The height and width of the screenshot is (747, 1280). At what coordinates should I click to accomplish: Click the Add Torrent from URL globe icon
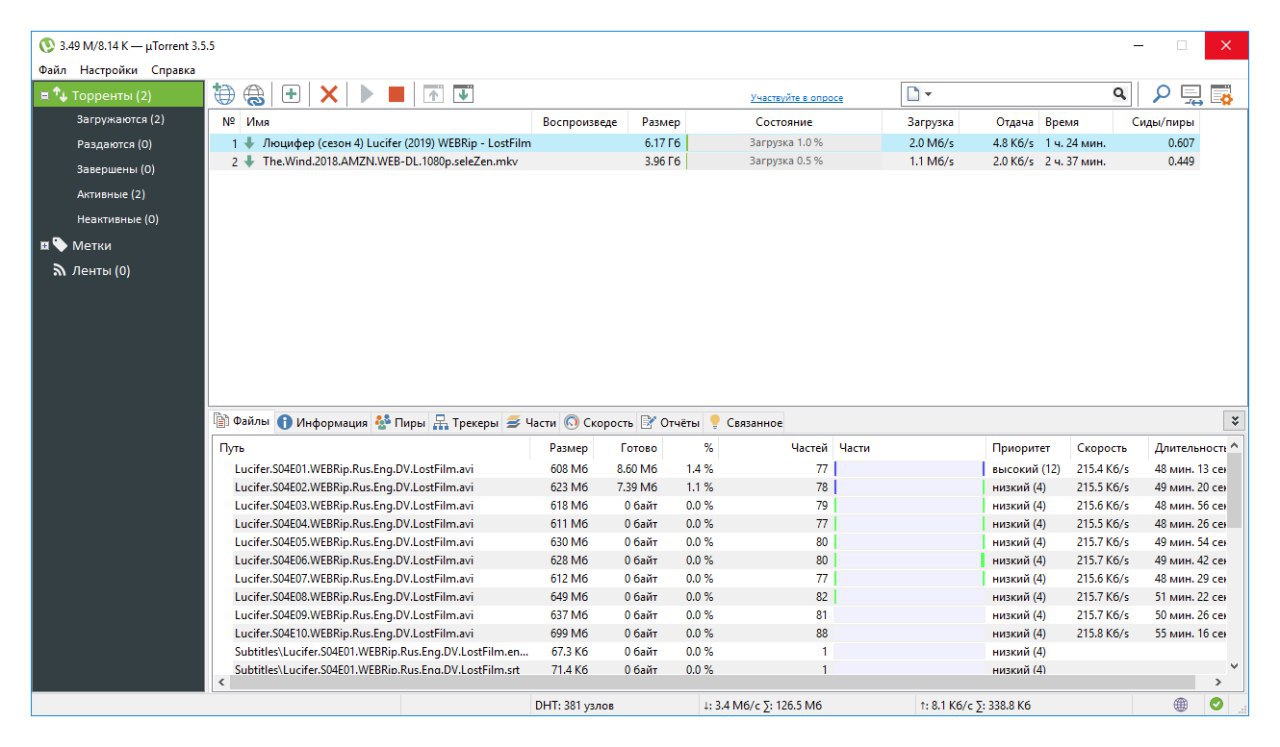pos(223,94)
